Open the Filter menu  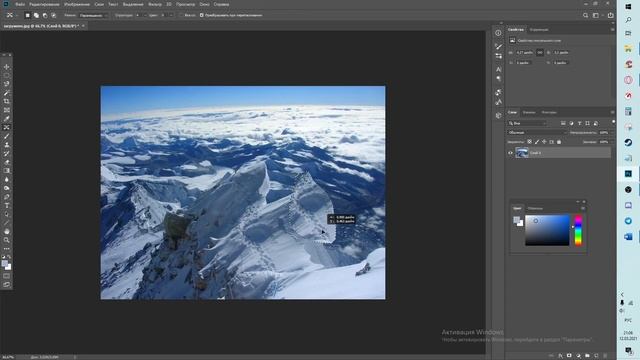pos(155,4)
